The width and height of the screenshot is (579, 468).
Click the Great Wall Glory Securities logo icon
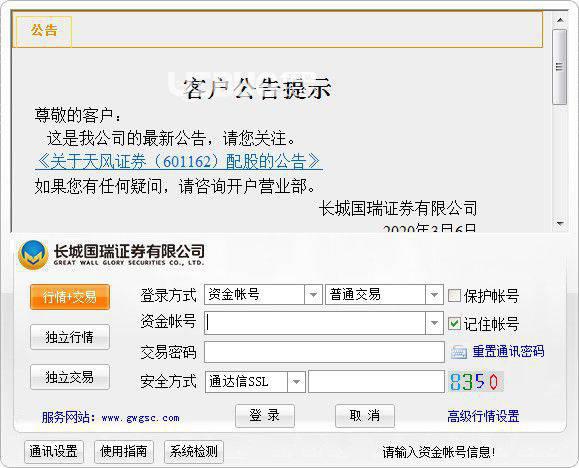tap(33, 255)
